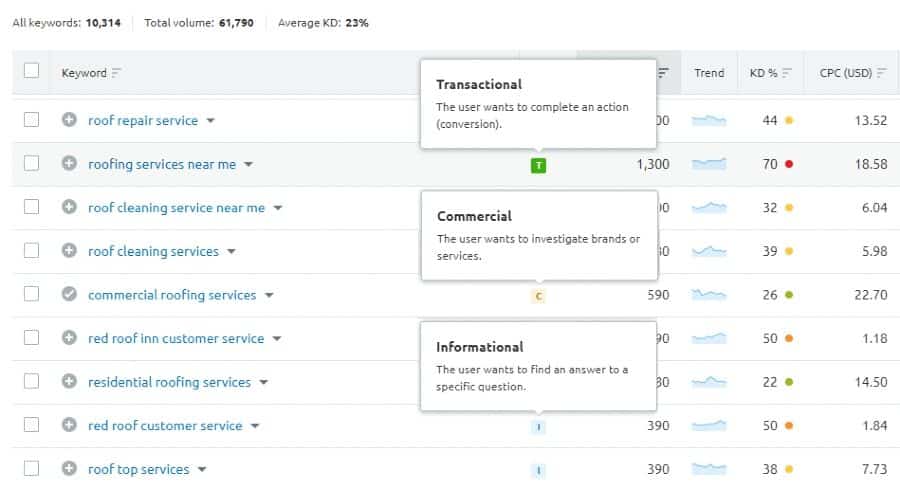
Task: Expand dropdown arrow next to roof repair service
Action: 211,121
